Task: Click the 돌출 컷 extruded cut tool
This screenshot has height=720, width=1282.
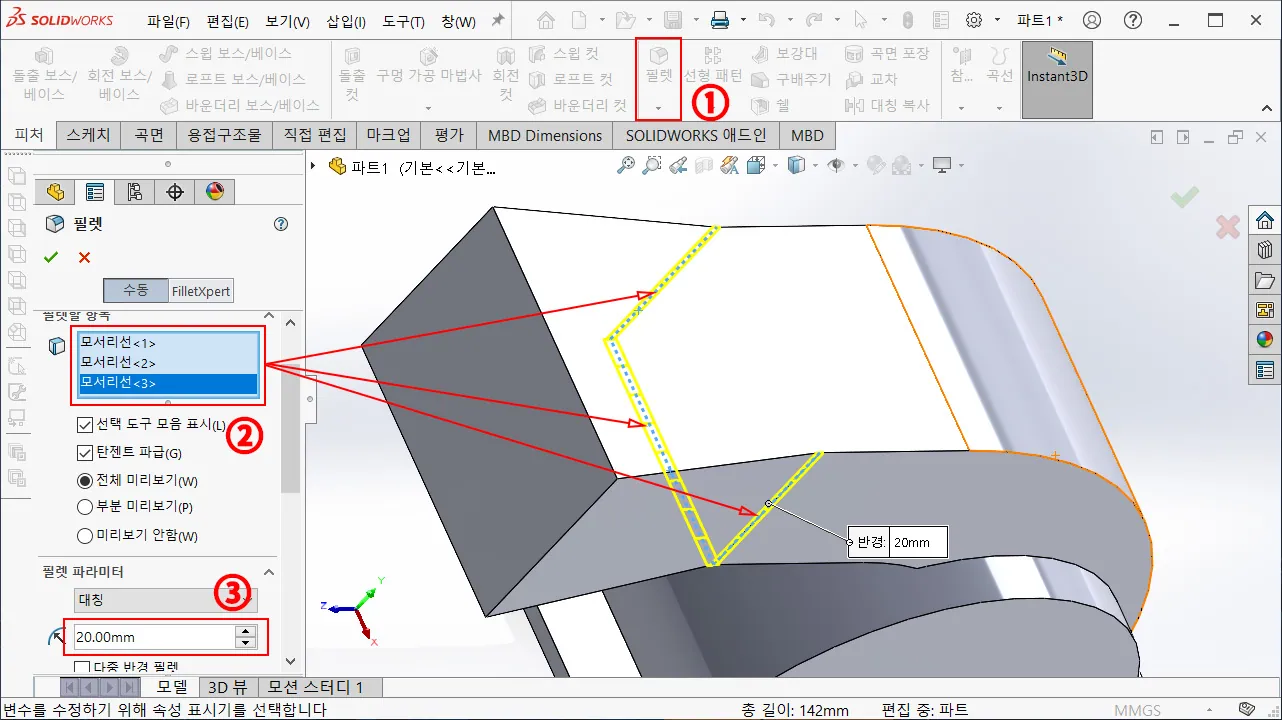Action: [352, 74]
